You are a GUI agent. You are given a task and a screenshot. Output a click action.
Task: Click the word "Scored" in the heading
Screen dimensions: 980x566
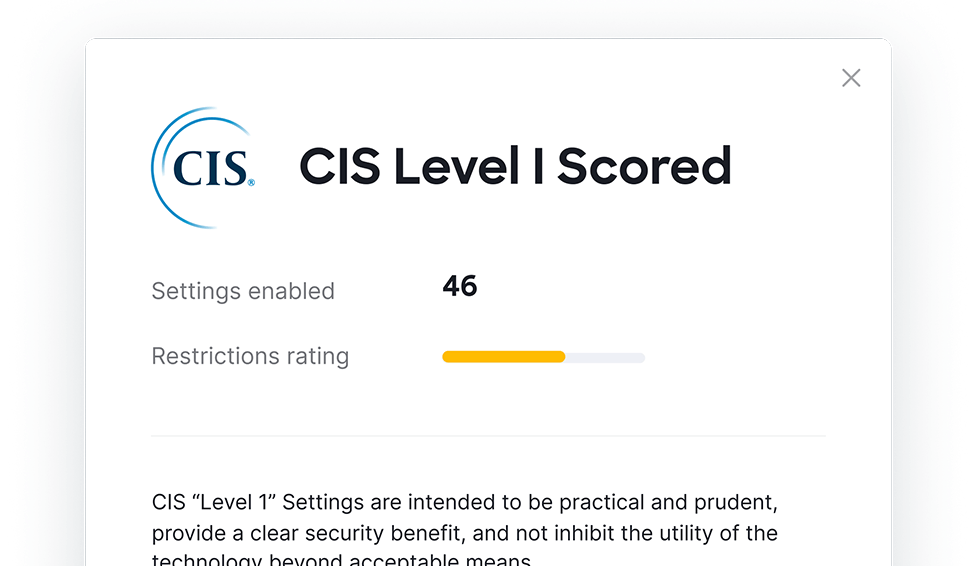click(644, 166)
